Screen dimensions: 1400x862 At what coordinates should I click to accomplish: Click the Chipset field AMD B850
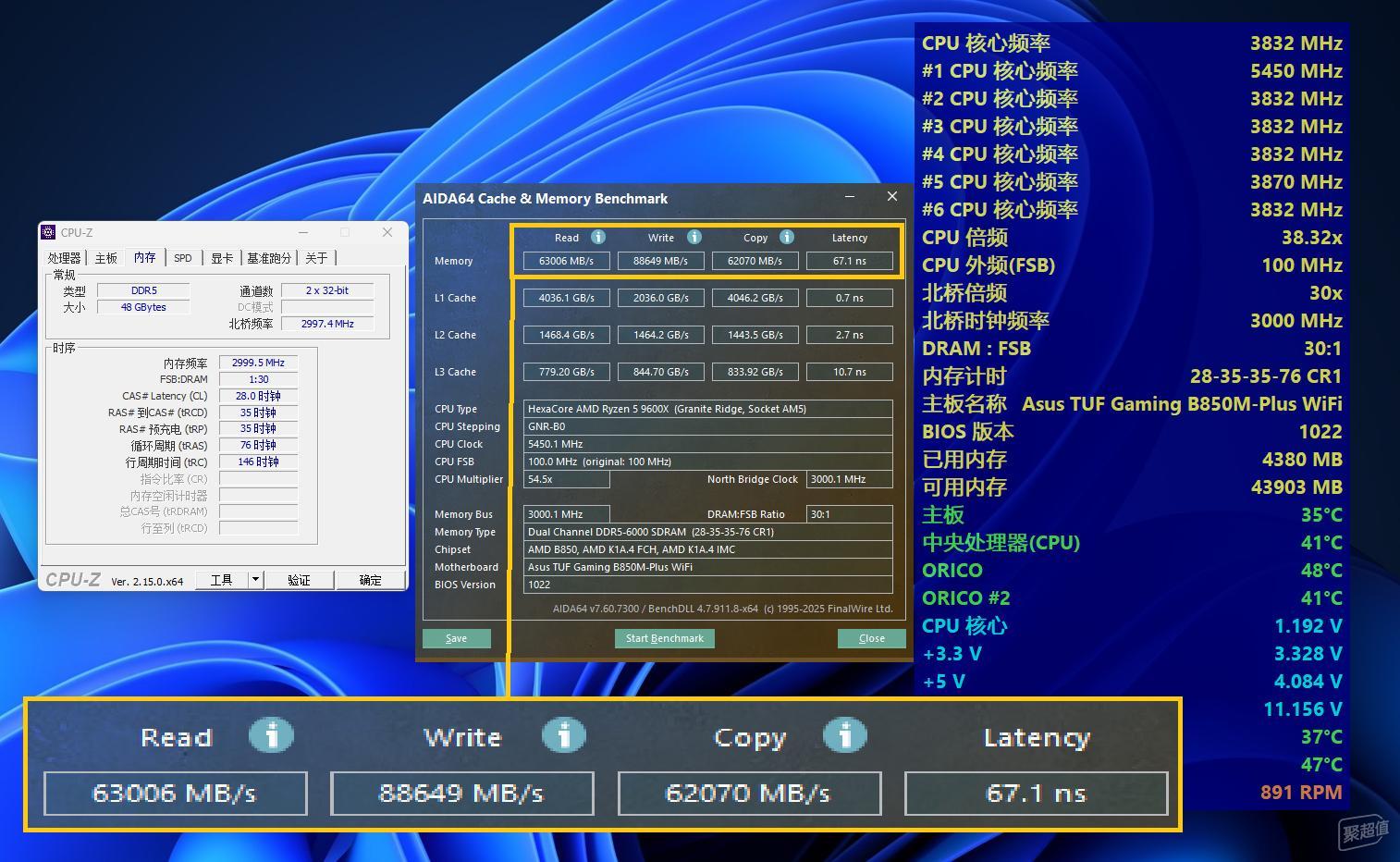[x=708, y=549]
